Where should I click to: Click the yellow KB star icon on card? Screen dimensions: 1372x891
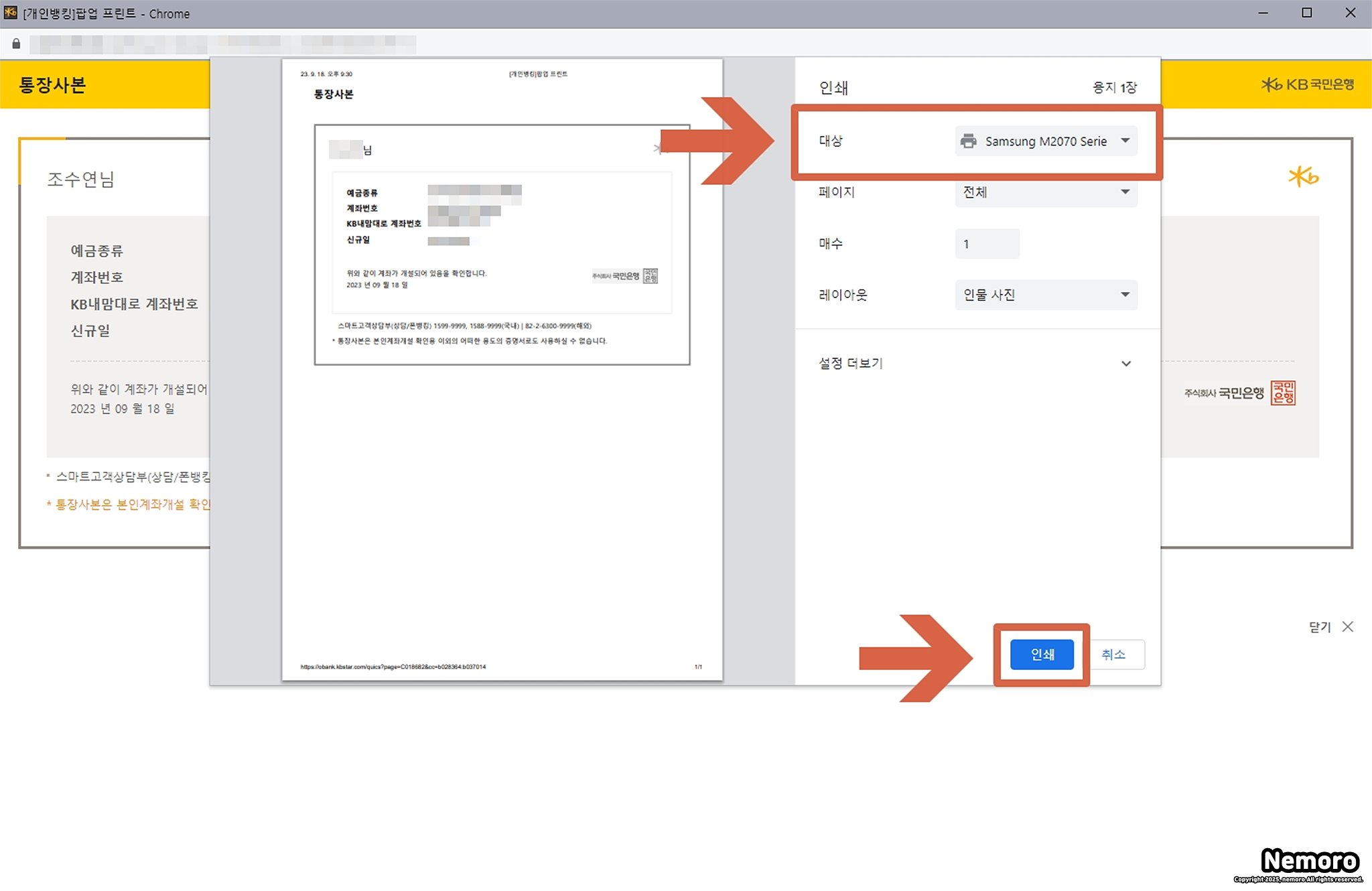(x=1303, y=177)
